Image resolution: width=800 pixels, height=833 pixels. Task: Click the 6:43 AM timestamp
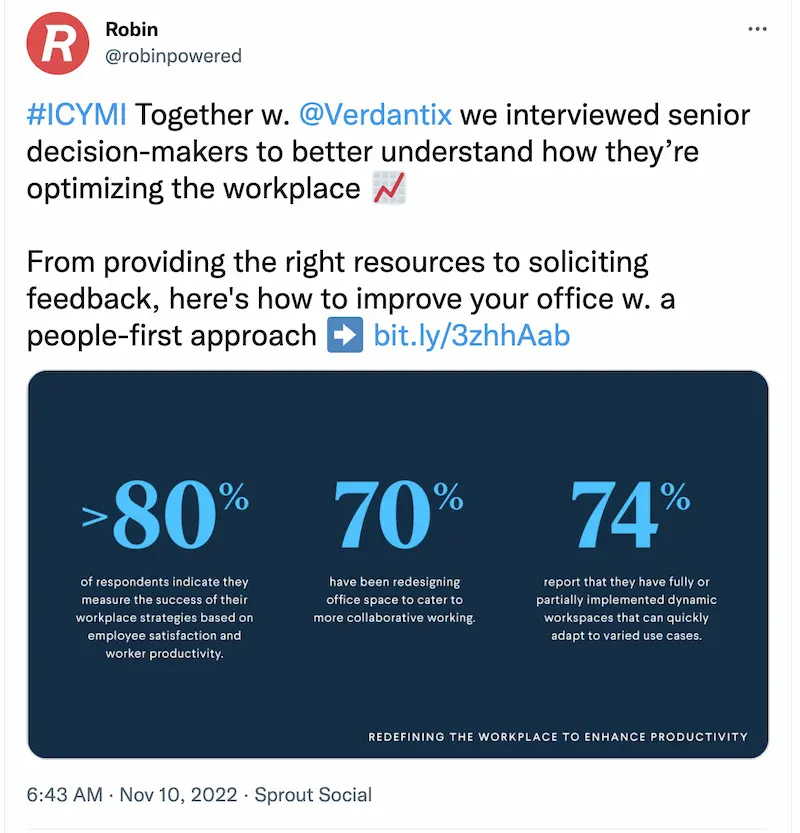[x=64, y=795]
